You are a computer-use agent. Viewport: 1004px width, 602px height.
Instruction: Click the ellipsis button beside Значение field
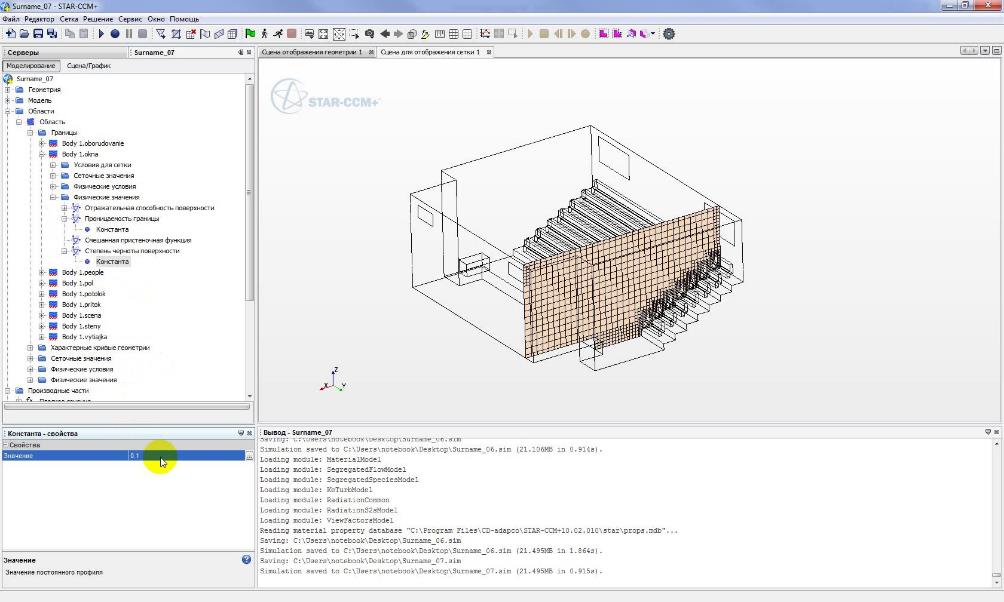click(249, 456)
